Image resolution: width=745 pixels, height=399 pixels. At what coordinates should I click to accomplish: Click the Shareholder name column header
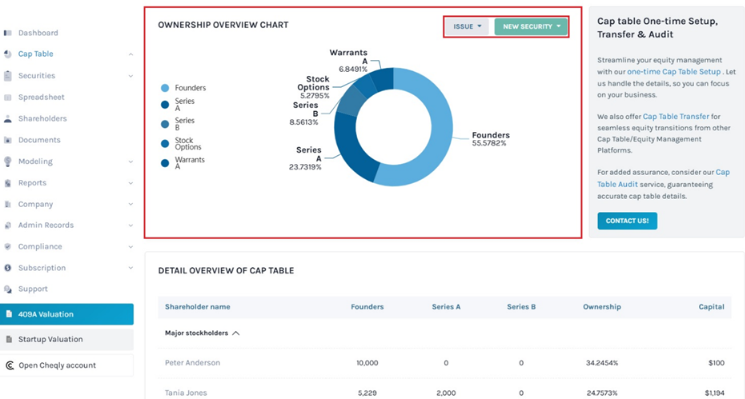click(198, 307)
